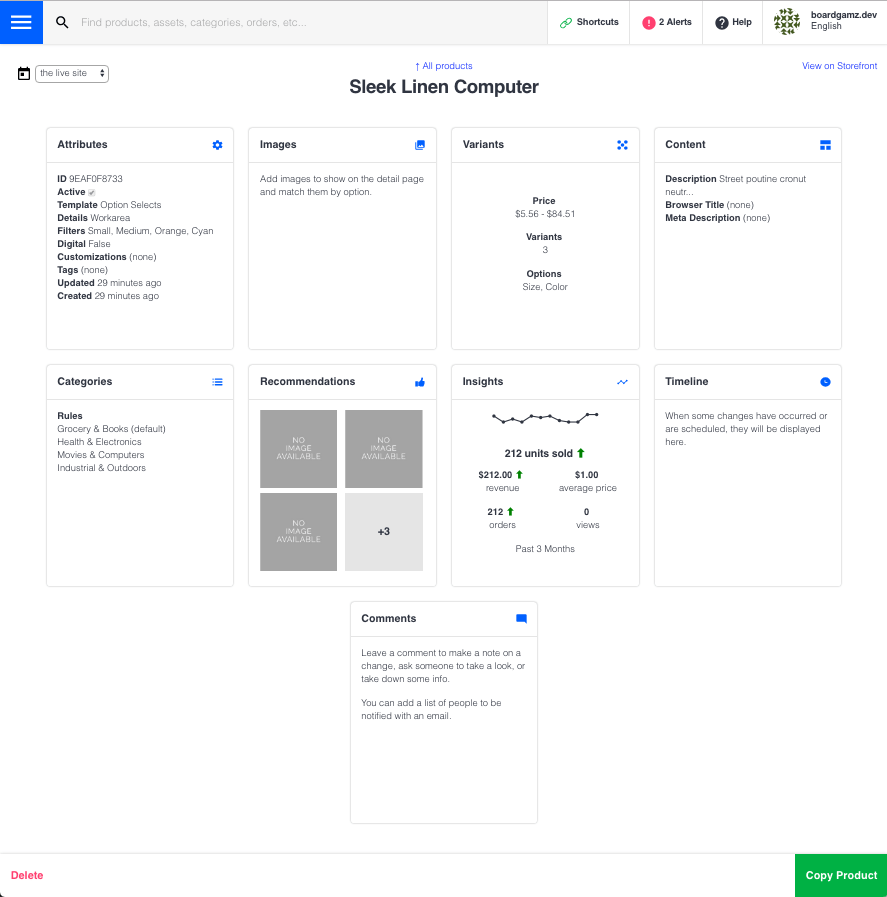The image size is (887, 897).
Task: Click the Delete product button
Action: tap(27, 875)
